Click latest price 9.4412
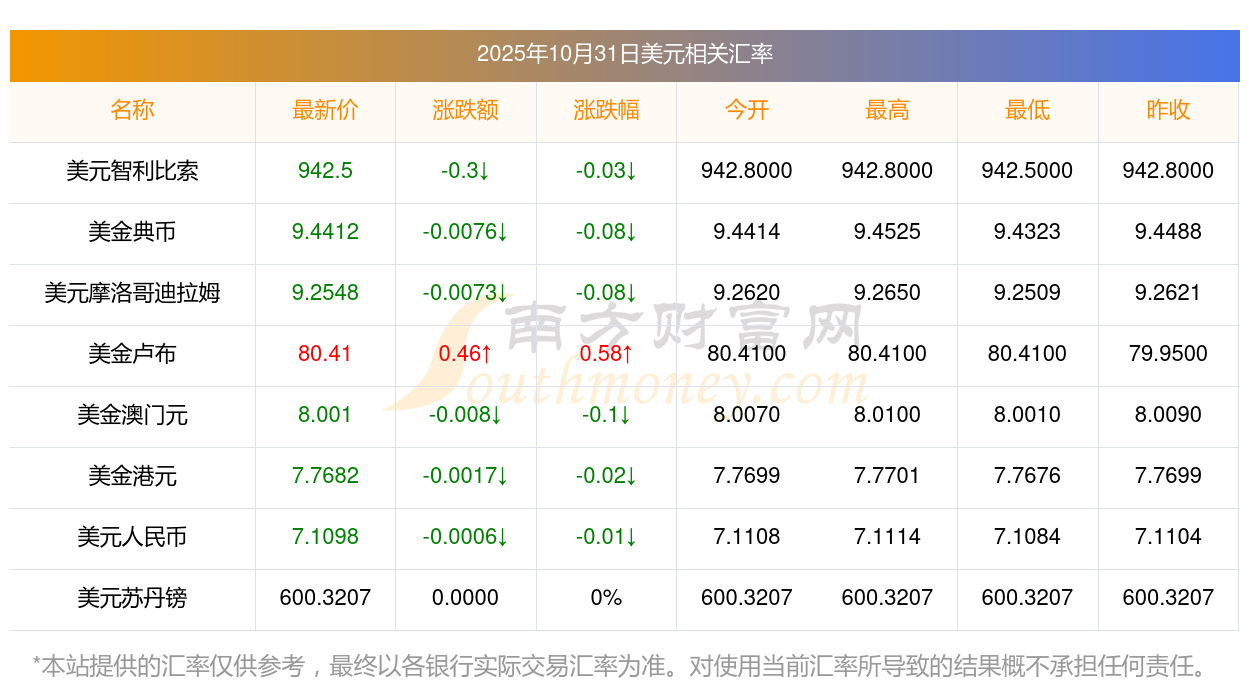 coord(325,232)
